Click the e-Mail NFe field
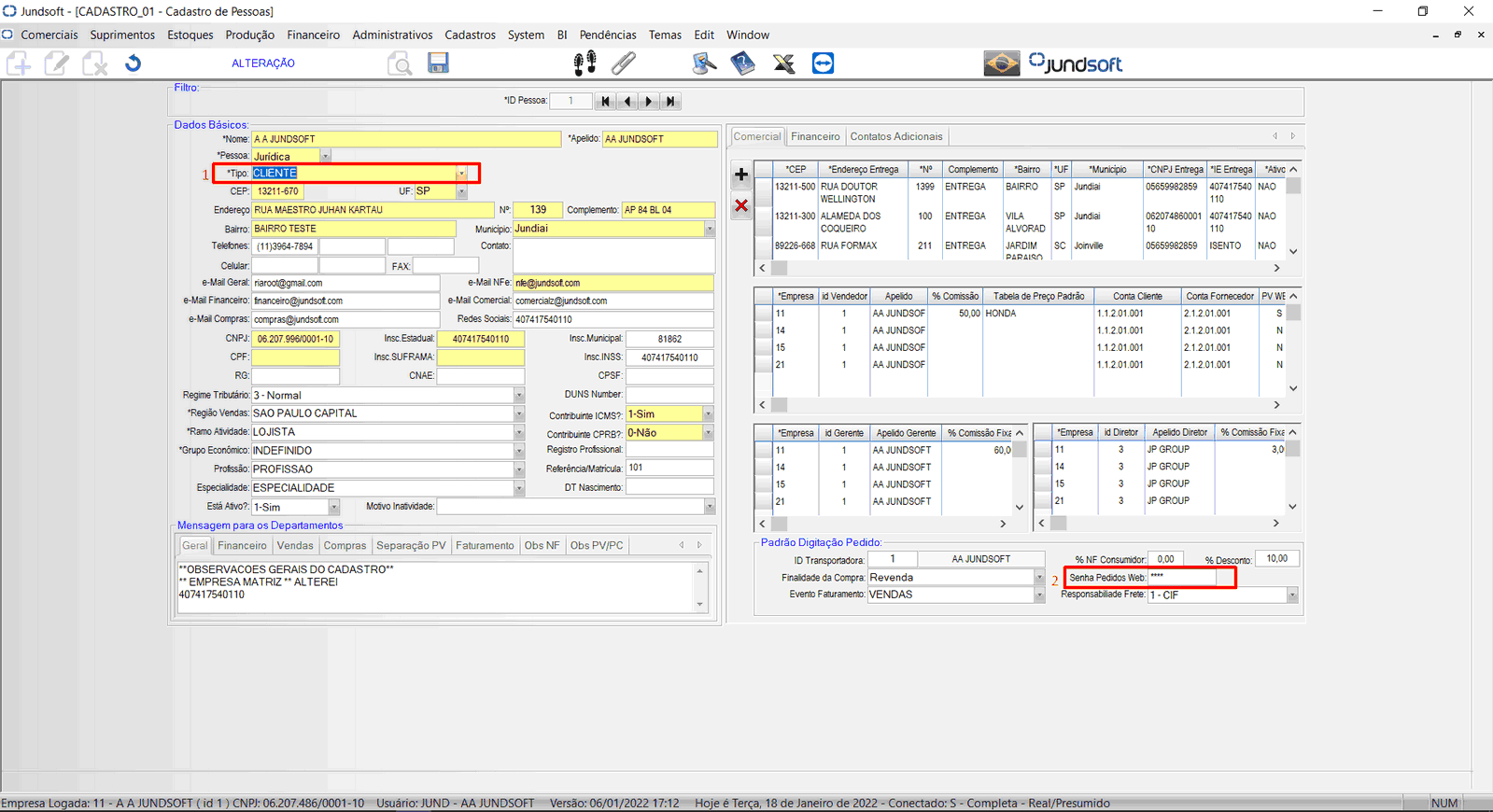The width and height of the screenshot is (1493, 812). point(613,283)
